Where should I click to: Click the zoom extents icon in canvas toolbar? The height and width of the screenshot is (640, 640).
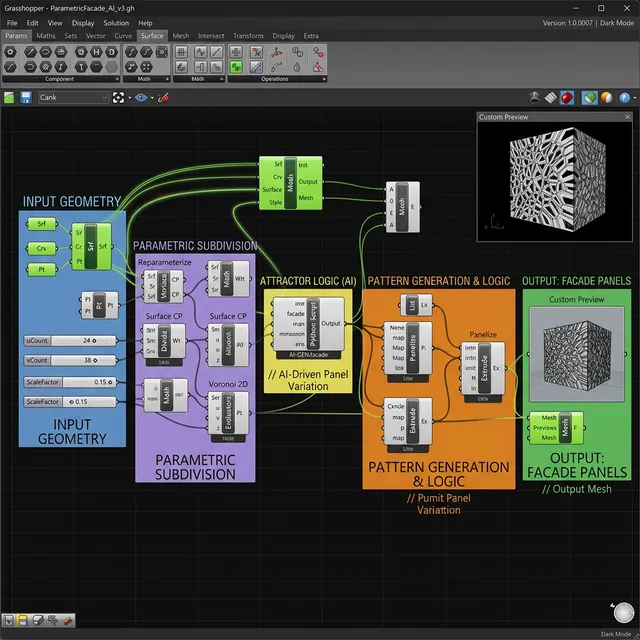119,98
